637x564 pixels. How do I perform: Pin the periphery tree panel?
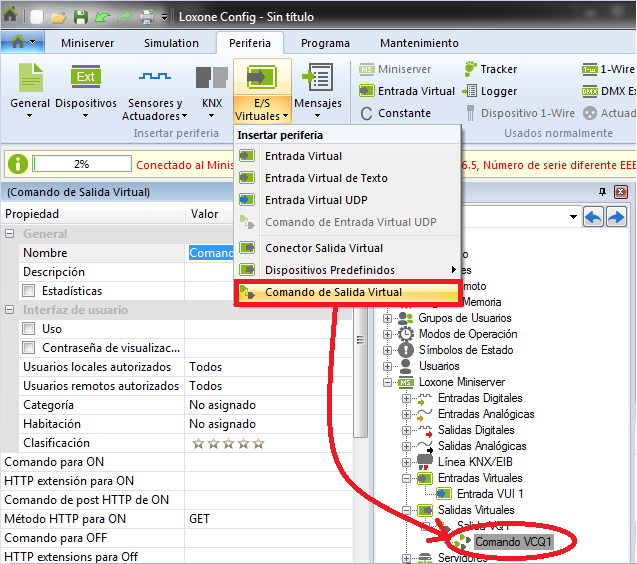pyautogui.click(x=602, y=192)
